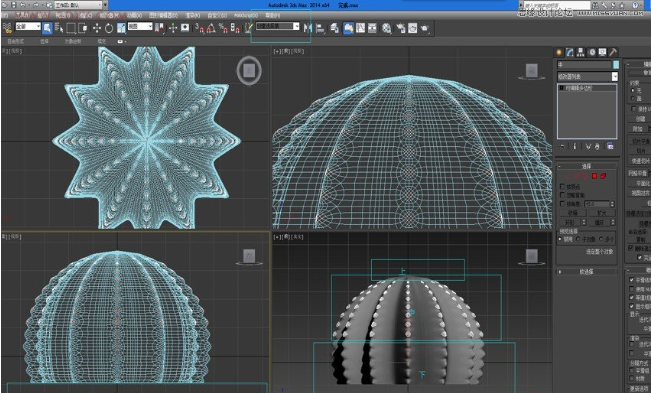Collapse the 选择 rollout header

pos(587,166)
